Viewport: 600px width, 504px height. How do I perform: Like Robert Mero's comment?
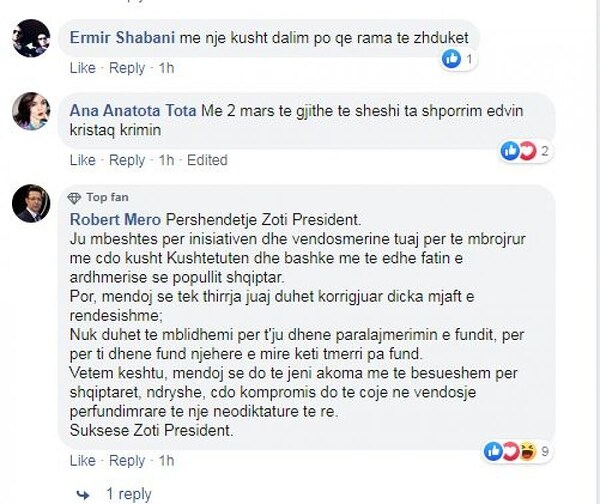tap(83, 461)
